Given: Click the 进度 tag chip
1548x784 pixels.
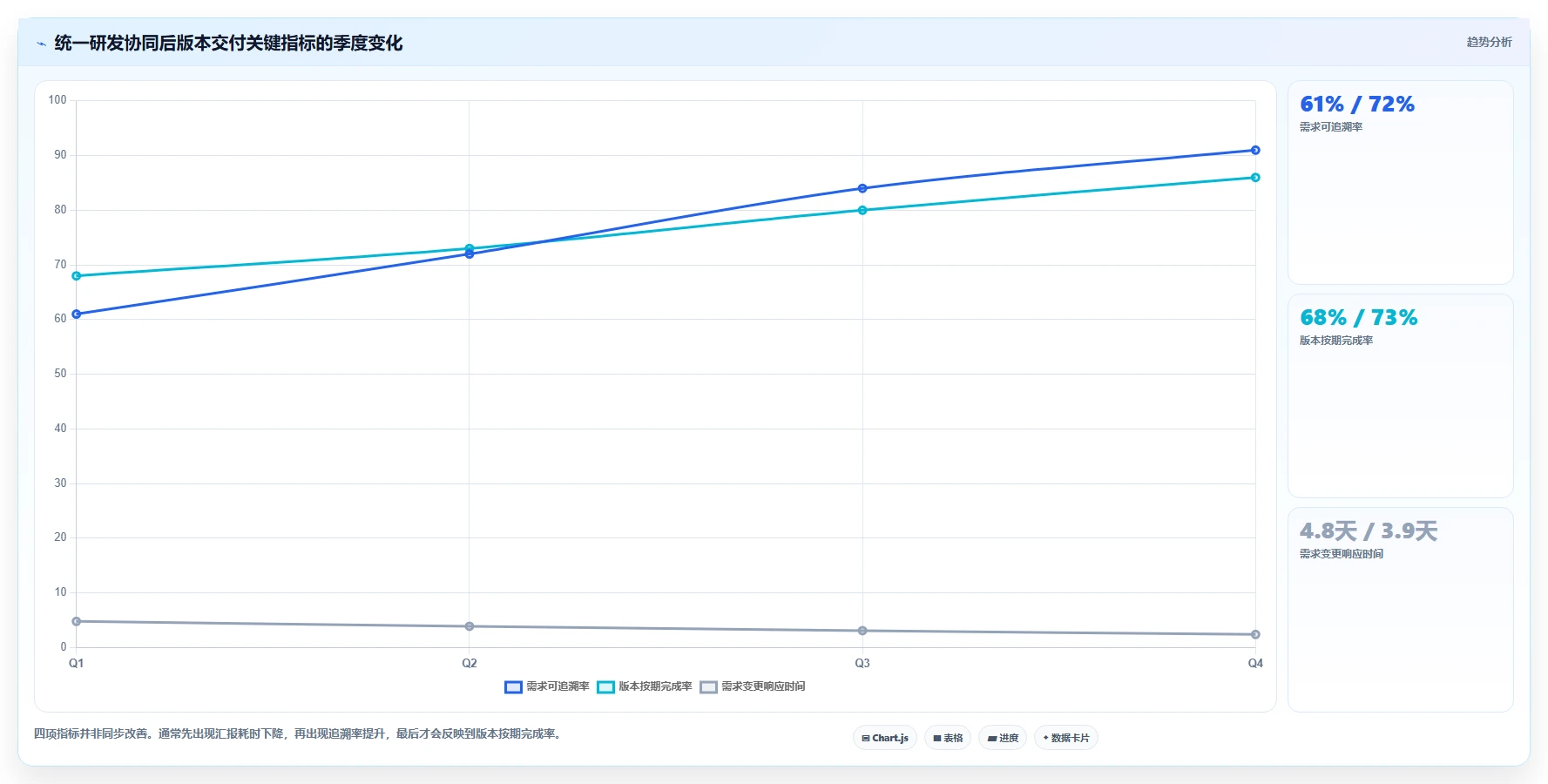Looking at the screenshot, I should [1003, 738].
